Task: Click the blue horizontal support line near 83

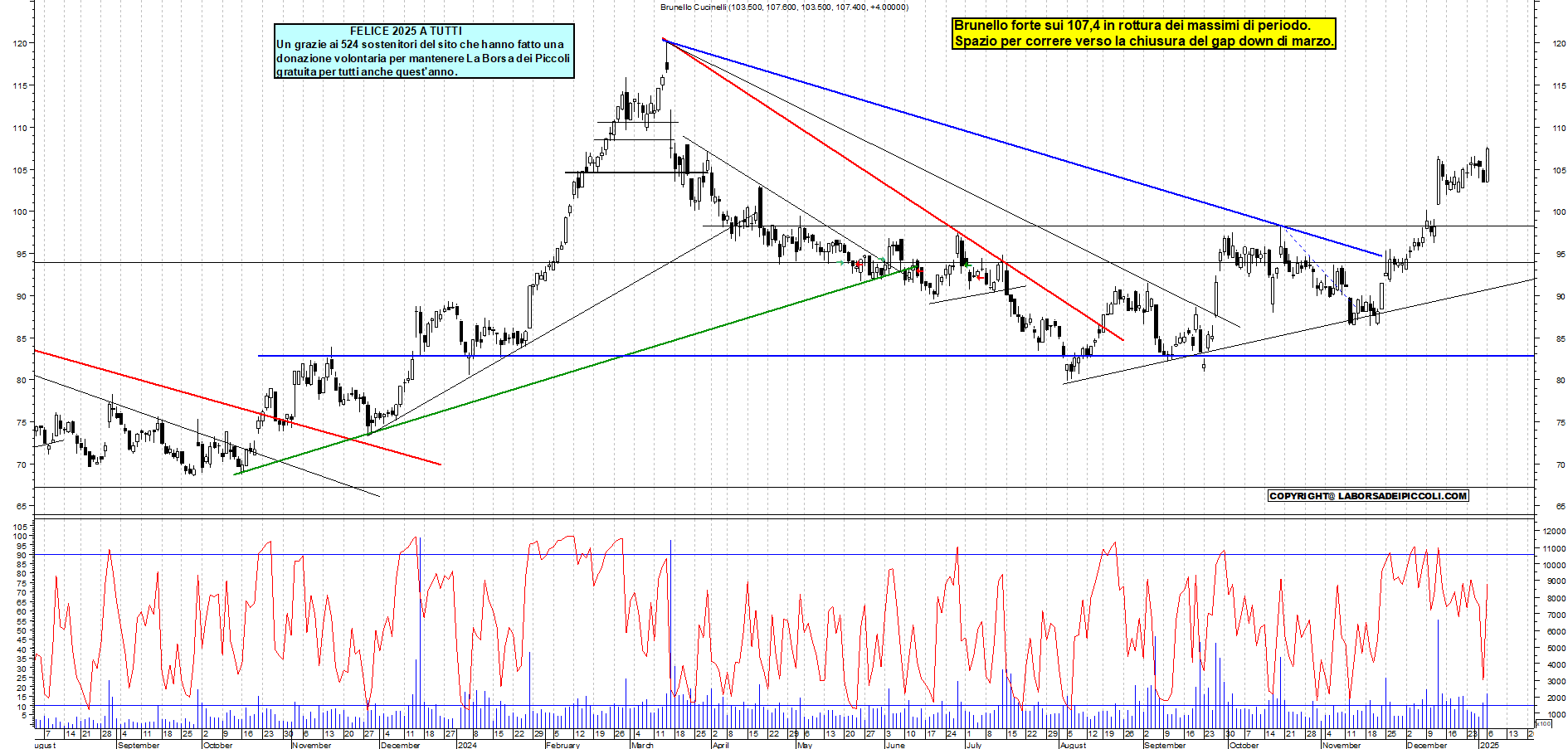Action: (x=896, y=356)
